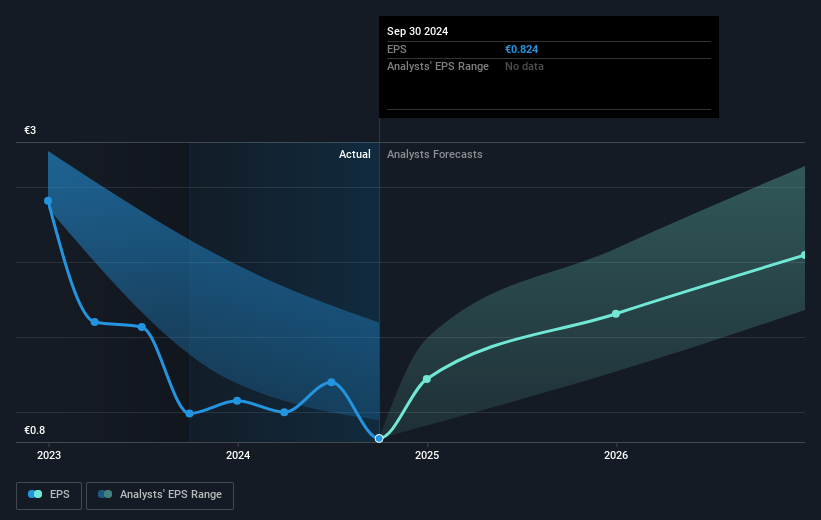
Task: Select the Sep 30 2024 EPS data point
Action: tap(379, 438)
